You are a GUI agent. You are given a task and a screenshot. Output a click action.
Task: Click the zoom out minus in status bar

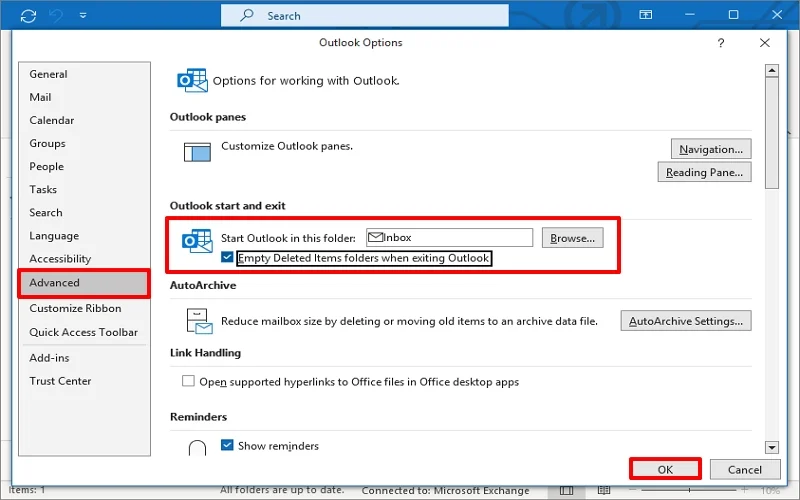coord(633,490)
